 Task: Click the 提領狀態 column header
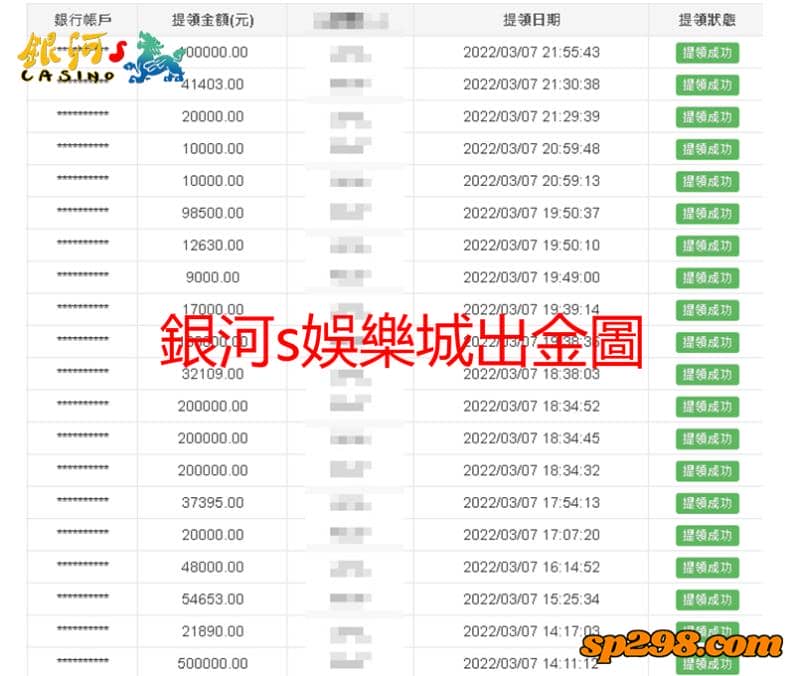pyautogui.click(x=707, y=20)
